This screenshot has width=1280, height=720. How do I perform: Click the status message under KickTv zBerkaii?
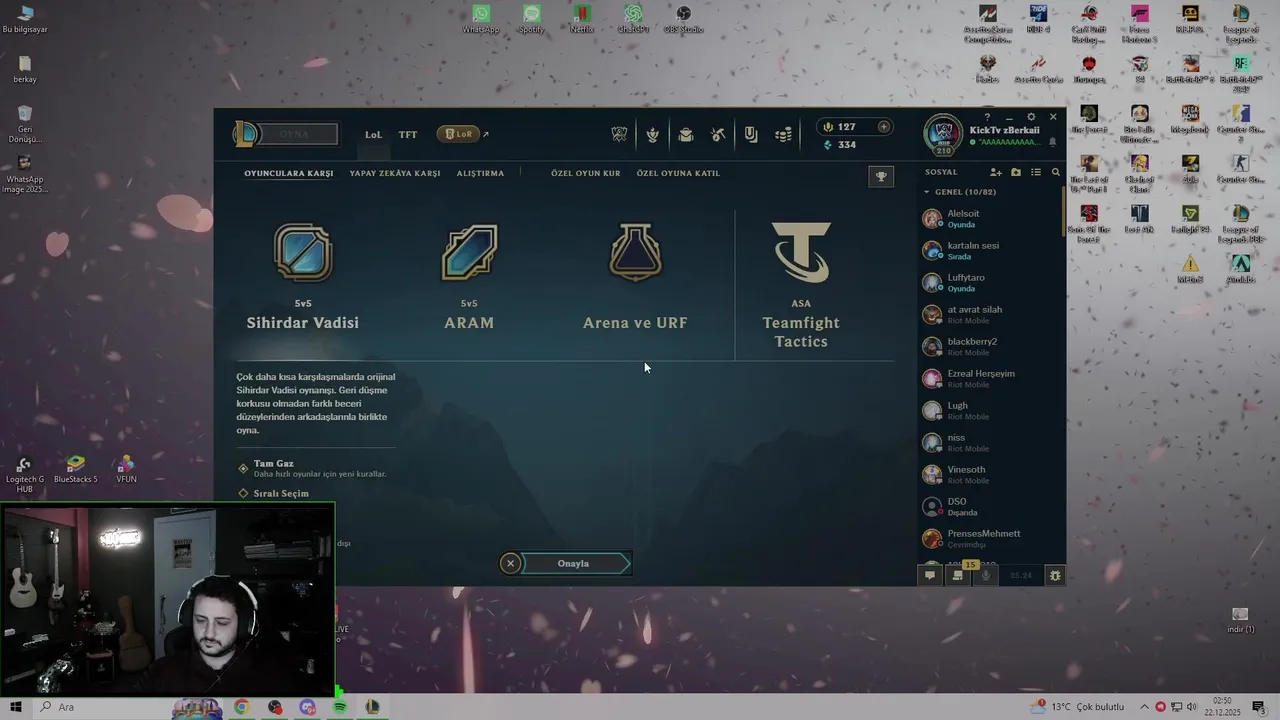[x=1008, y=143]
